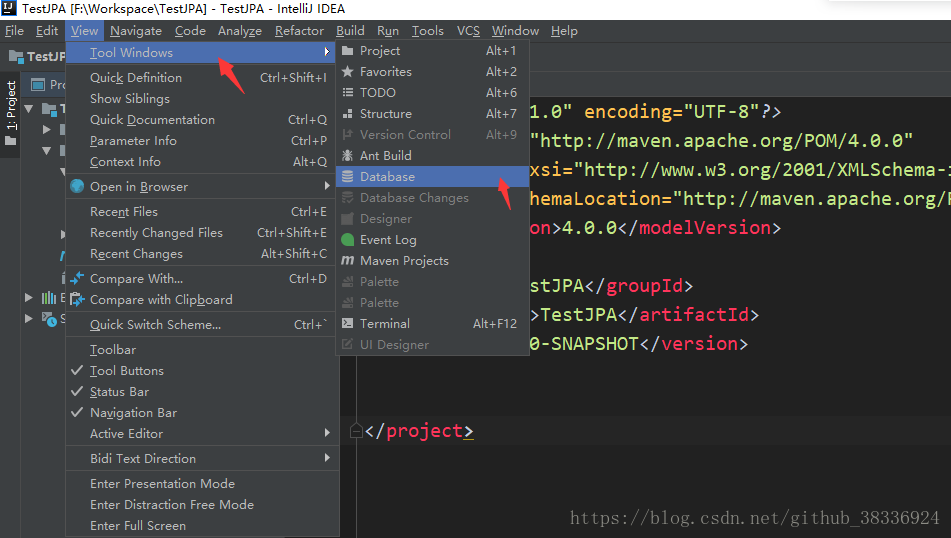Click the Ant Build bug icon

click(348, 155)
